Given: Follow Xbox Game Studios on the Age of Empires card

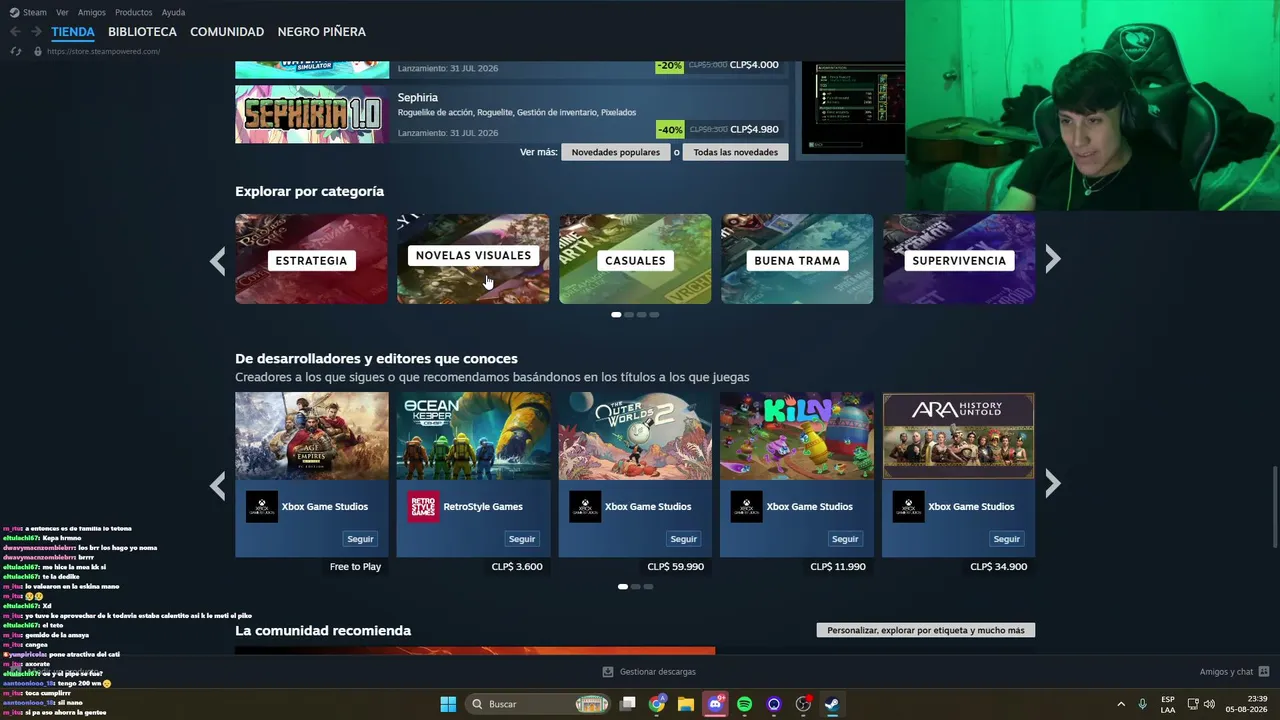Looking at the screenshot, I should point(360,539).
